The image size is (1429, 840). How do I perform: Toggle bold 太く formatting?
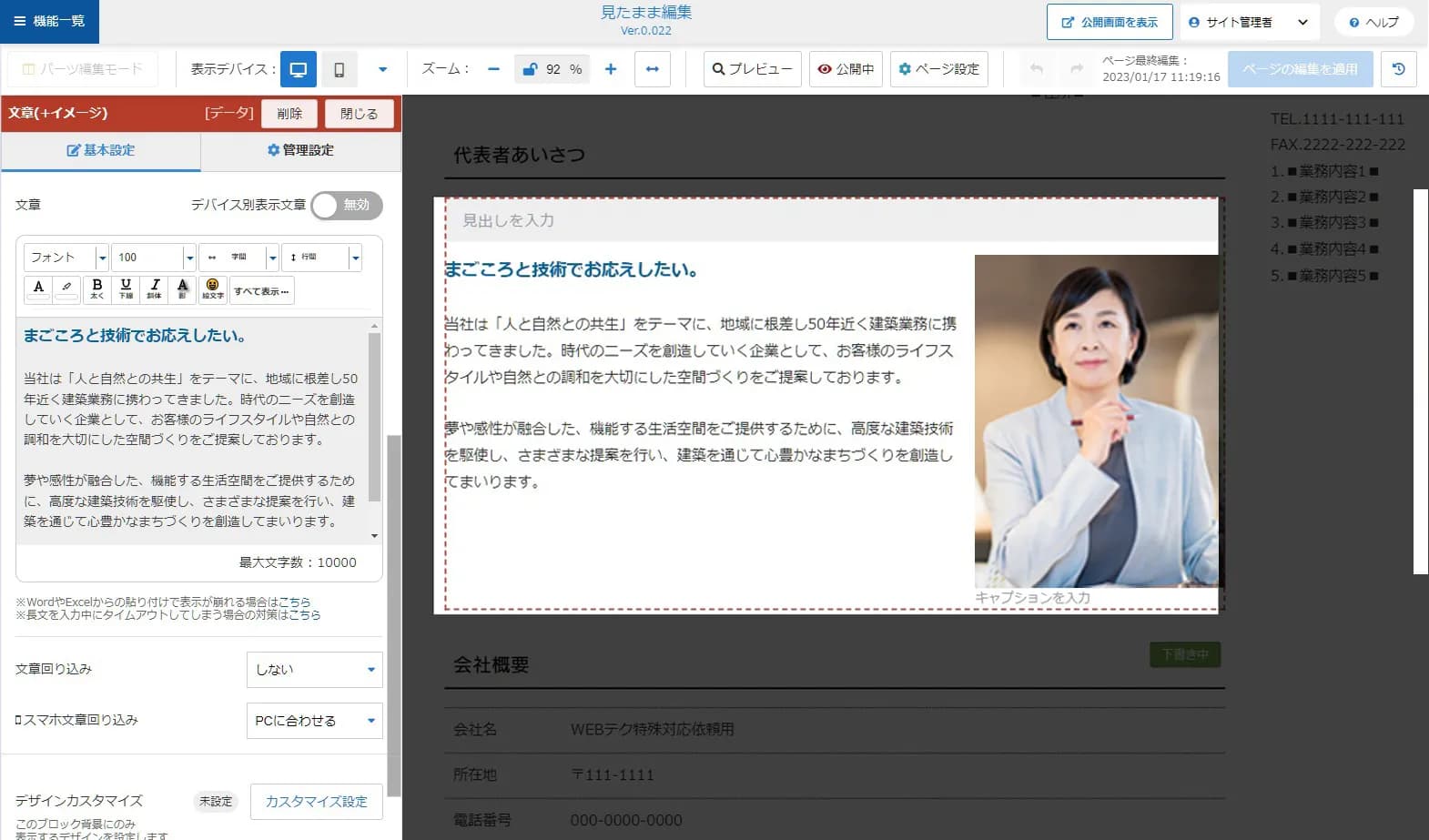(96, 289)
